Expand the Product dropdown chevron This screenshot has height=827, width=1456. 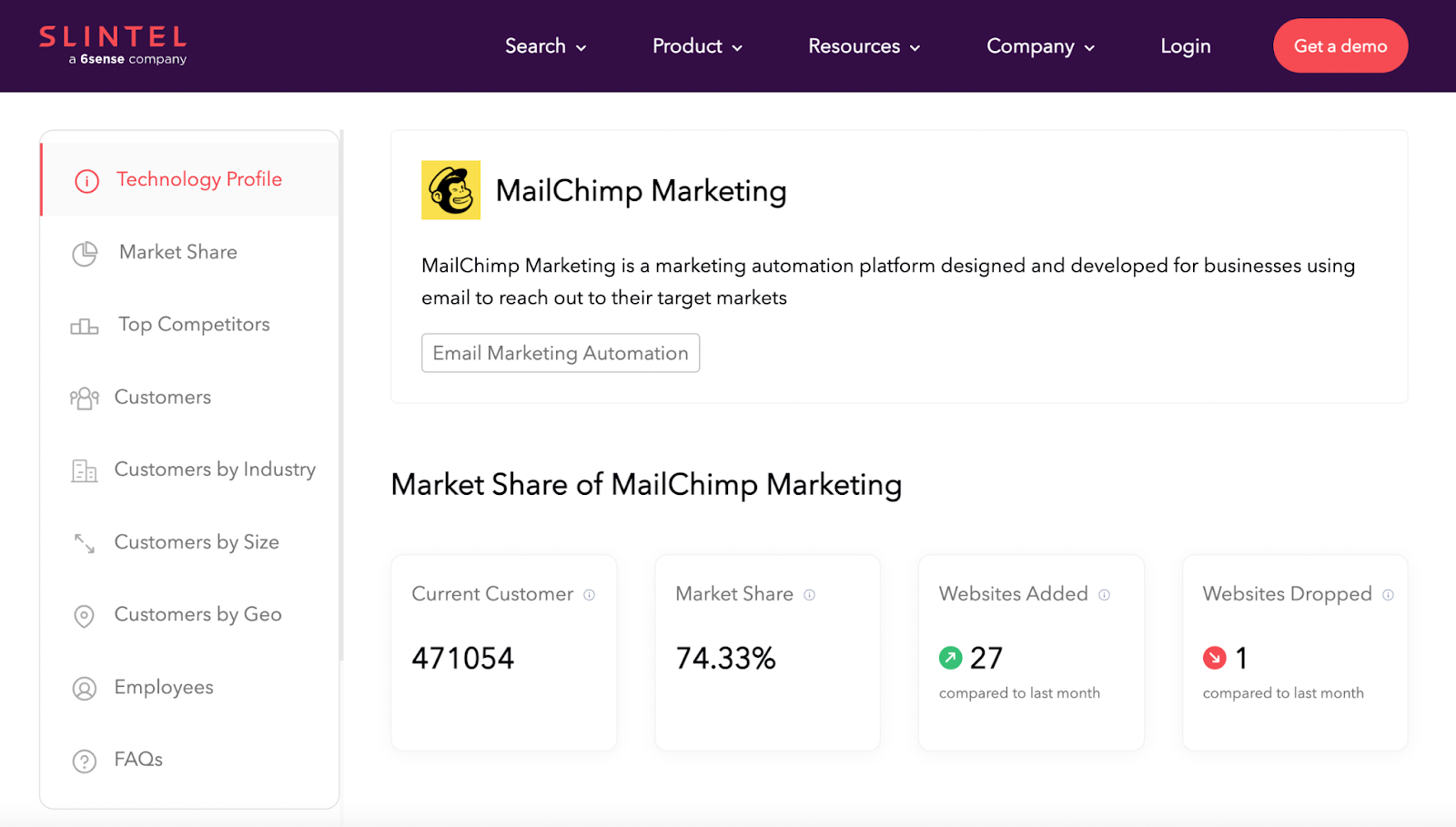737,48
